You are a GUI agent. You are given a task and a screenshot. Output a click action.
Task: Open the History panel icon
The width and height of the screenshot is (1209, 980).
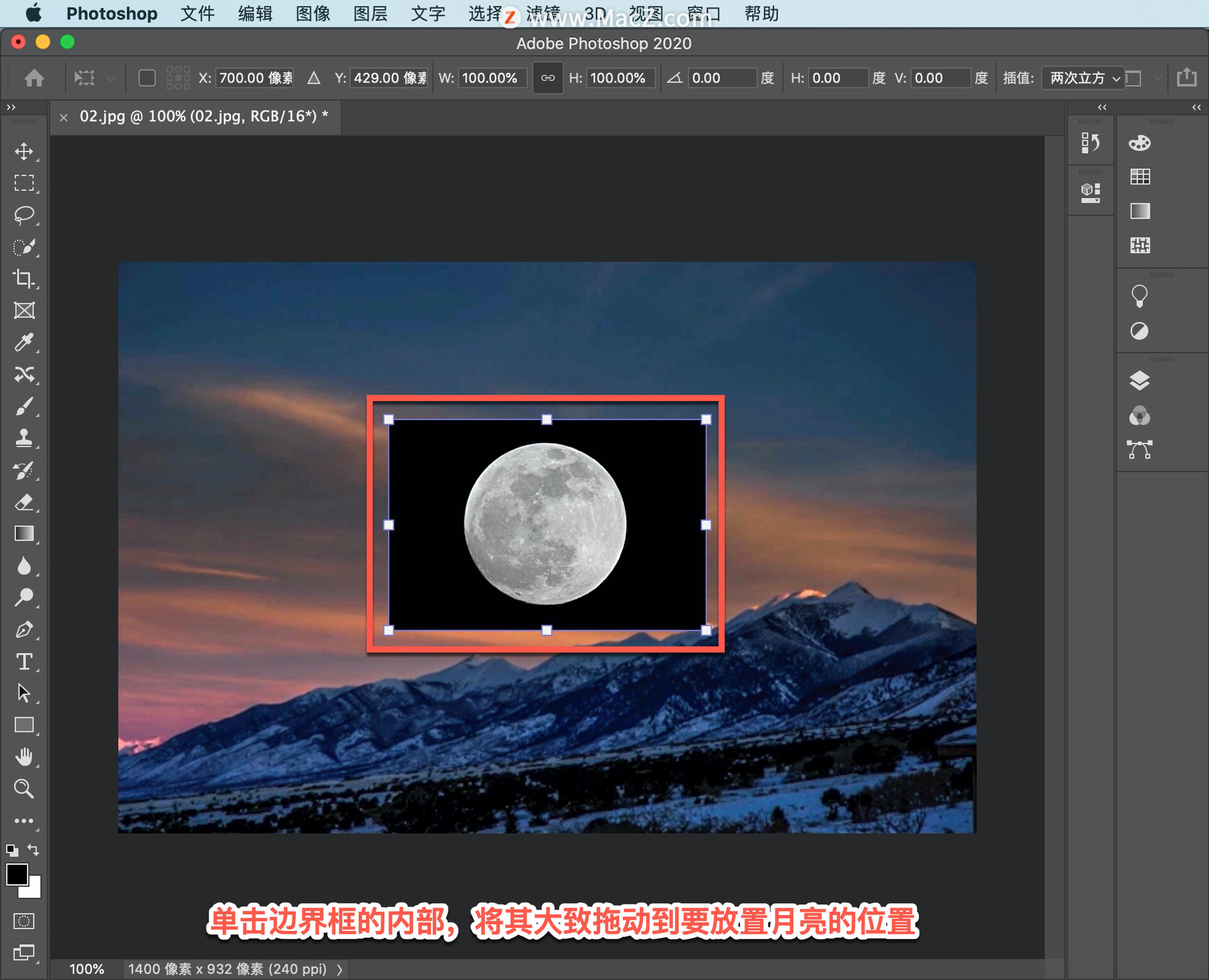click(x=1091, y=143)
